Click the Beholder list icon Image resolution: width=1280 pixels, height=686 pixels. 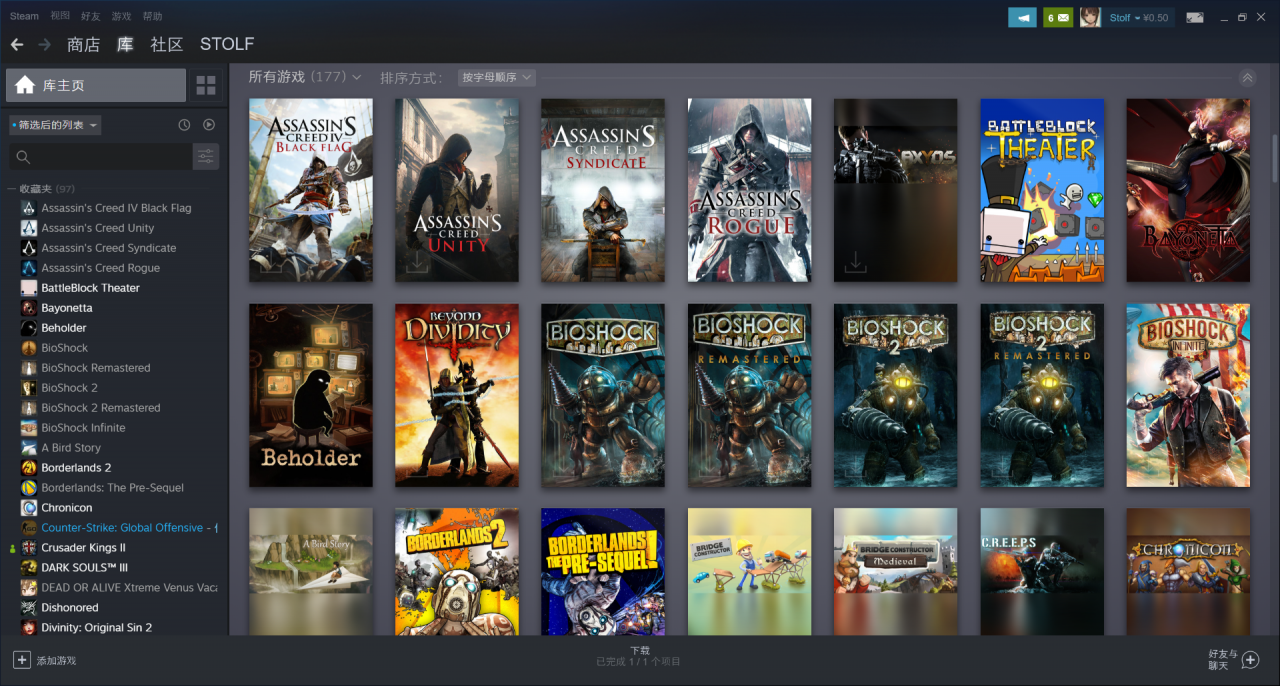[x=29, y=328]
